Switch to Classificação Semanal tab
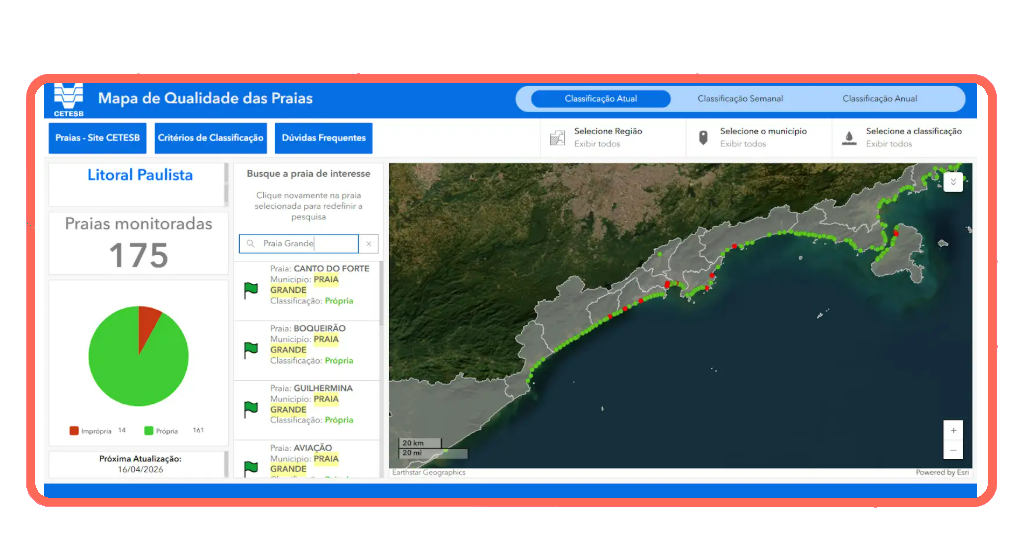The width and height of the screenshot is (1024, 536). pos(740,99)
